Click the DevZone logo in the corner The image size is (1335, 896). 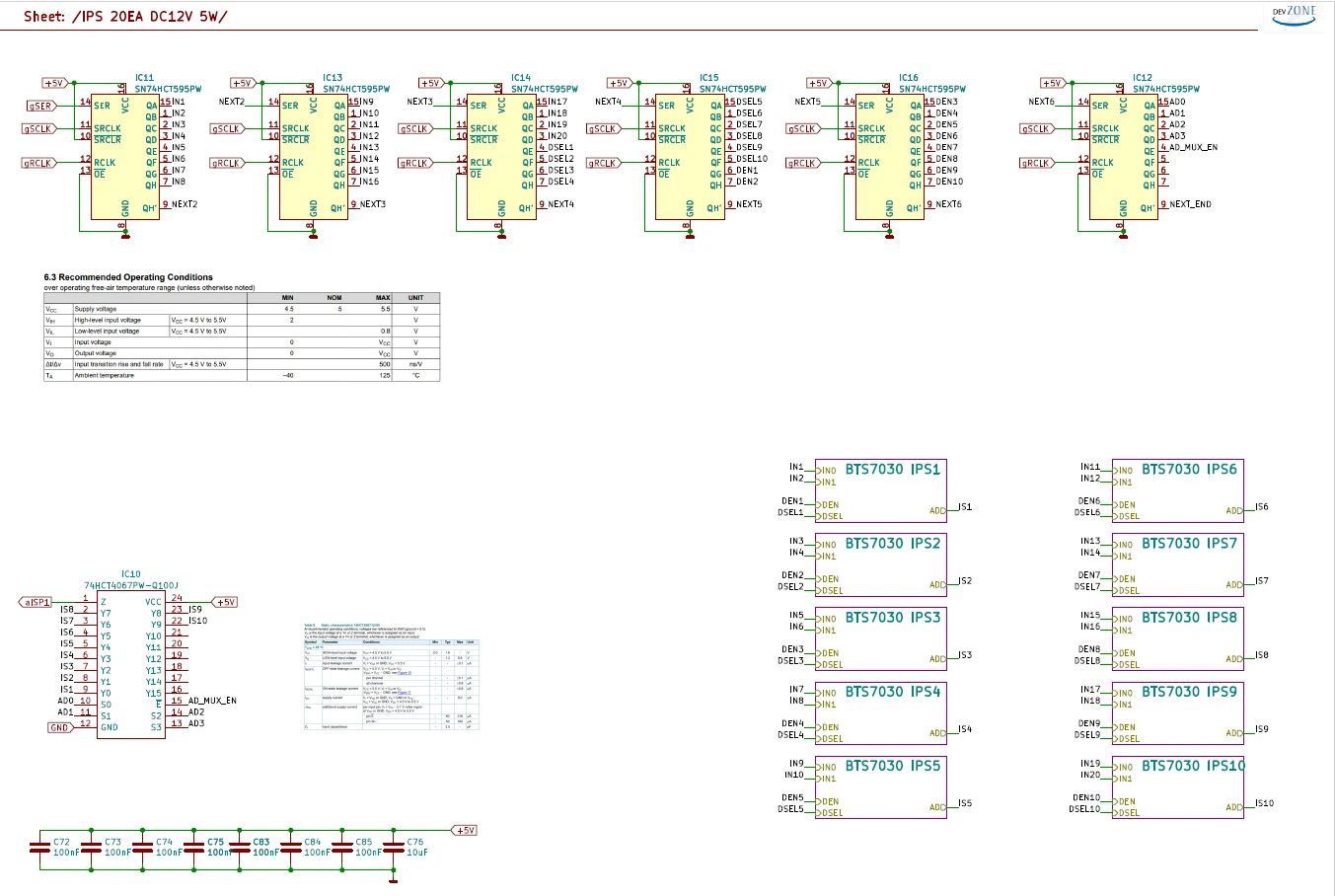pyautogui.click(x=1294, y=15)
